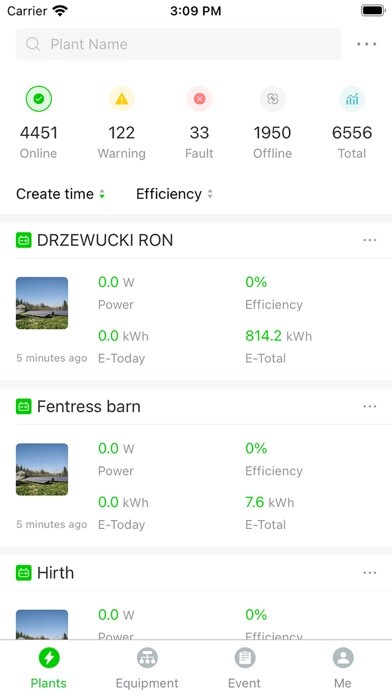Expand options menu for DRZEWUCKI RON

tap(370, 240)
